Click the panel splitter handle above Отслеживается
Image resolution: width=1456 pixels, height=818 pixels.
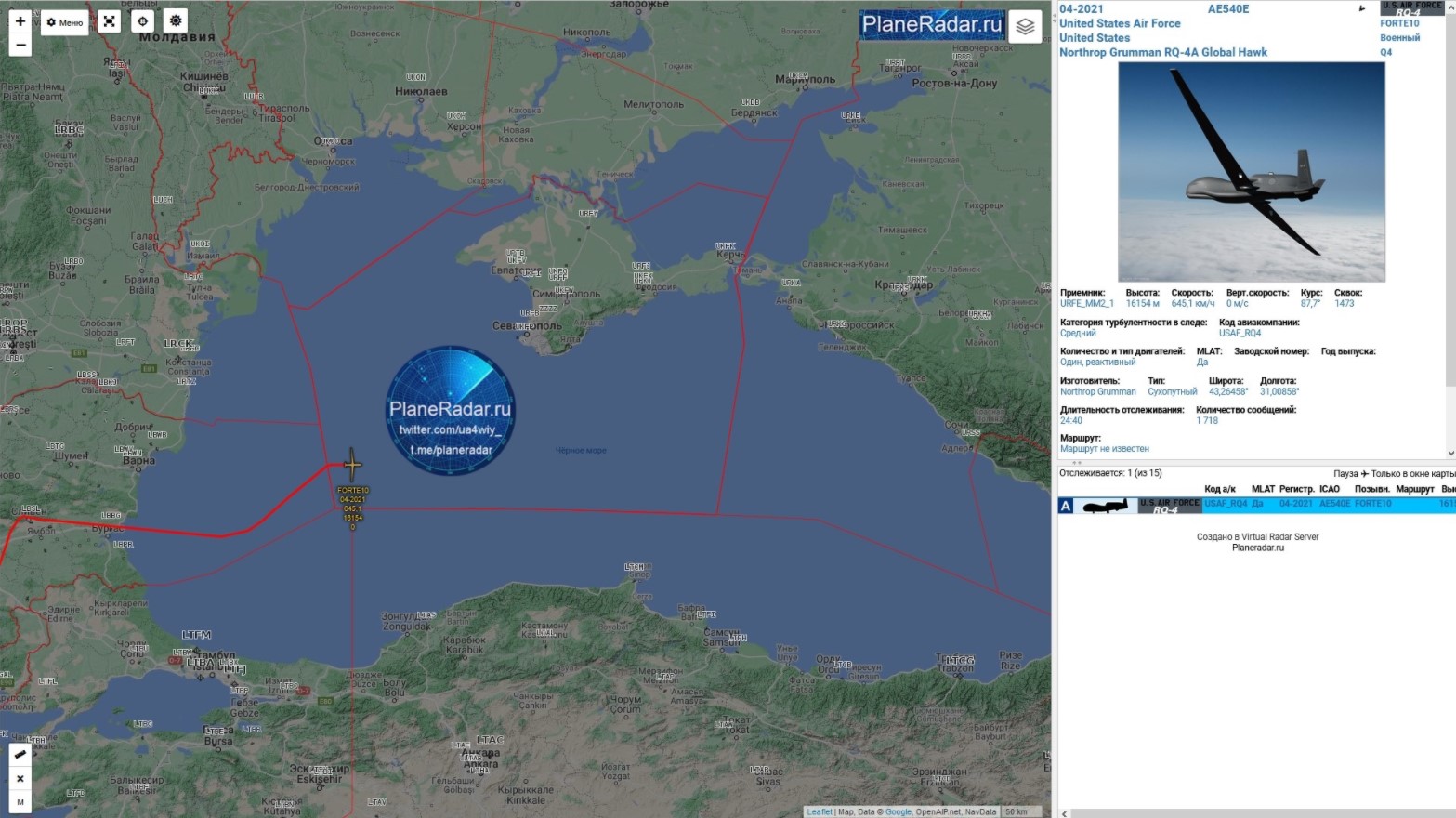tap(1077, 462)
